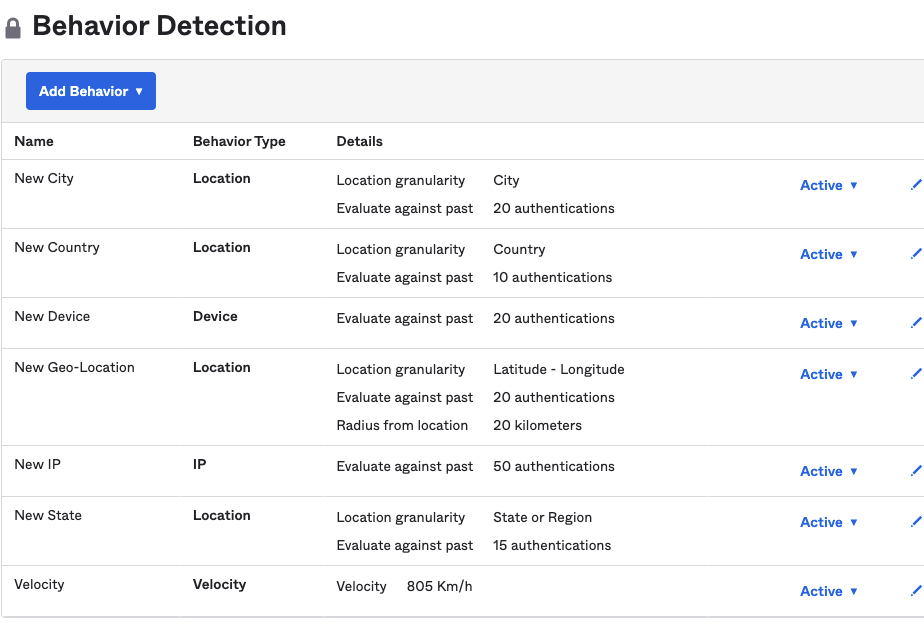Open edit pencil for New Geo-Location
This screenshot has width=924, height=641.
[x=916, y=374]
